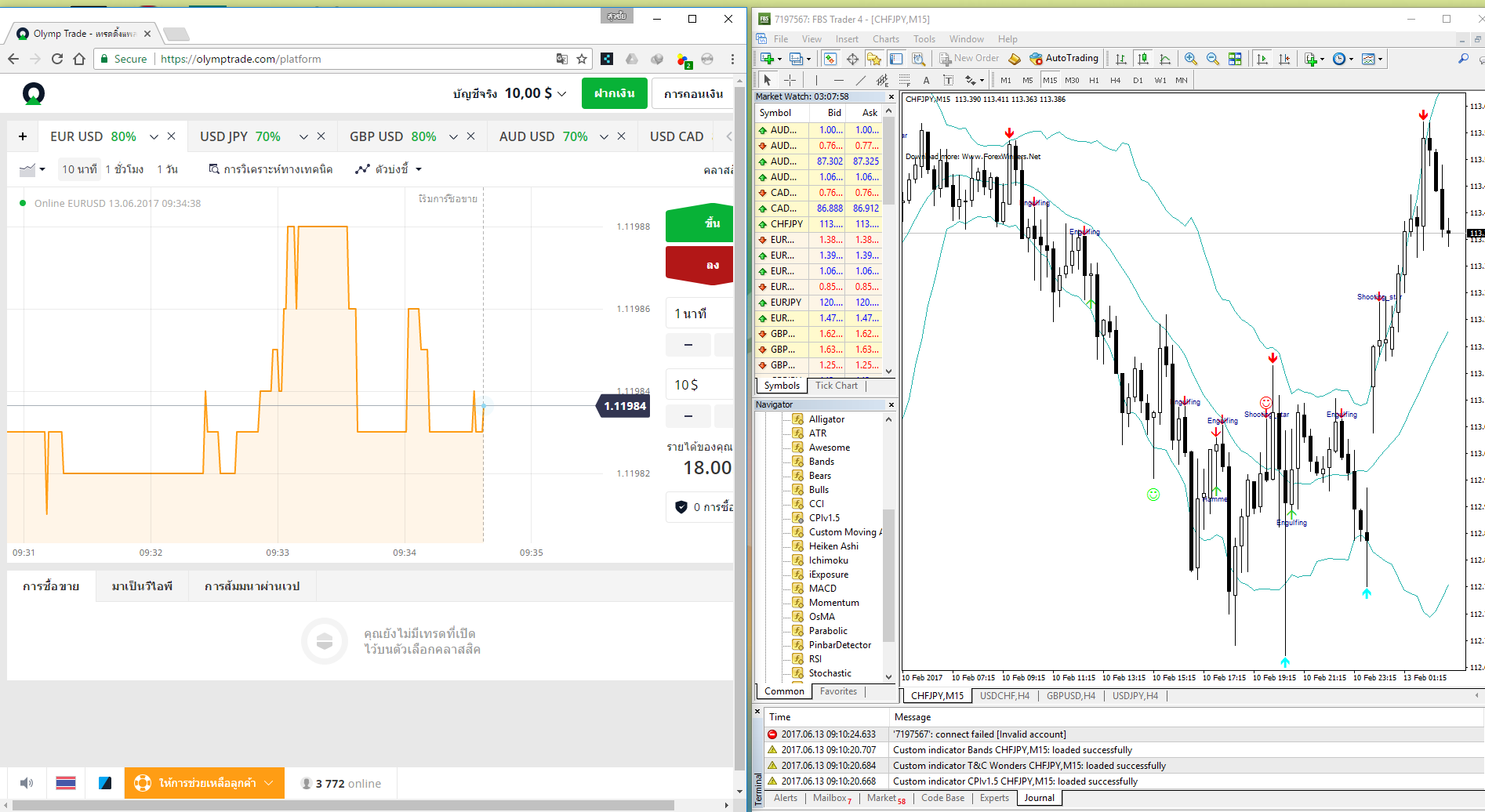Toggle Market Watch panel icon in toolbar
Viewport: 1485px width, 812px height.
coord(830,59)
